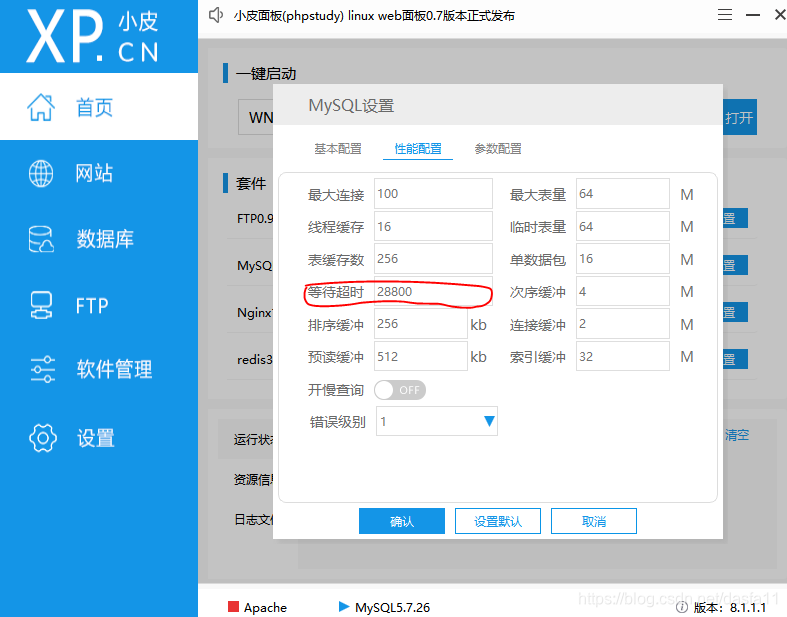Switch to the 基本配置 tab
The width and height of the screenshot is (787, 617).
pyautogui.click(x=338, y=149)
